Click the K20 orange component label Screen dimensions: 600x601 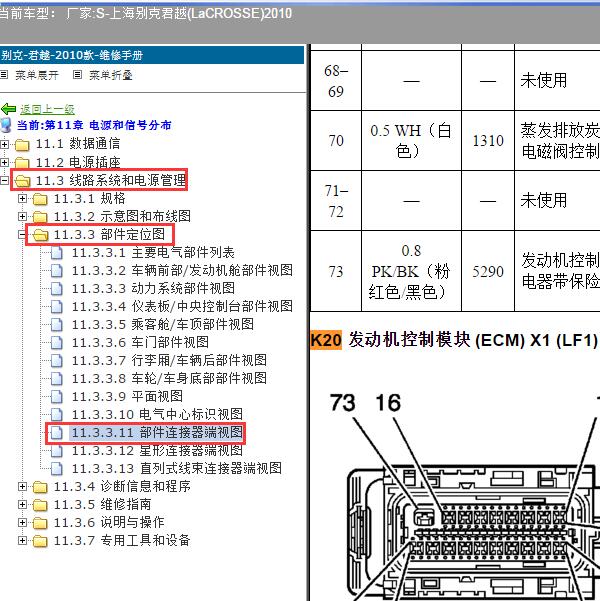pyautogui.click(x=326, y=340)
